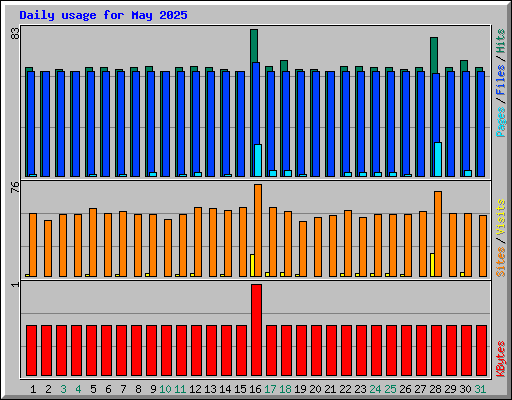512x400 pixels.
Task: Click the orange 'Sites' legend label
Action: (x=500, y=262)
